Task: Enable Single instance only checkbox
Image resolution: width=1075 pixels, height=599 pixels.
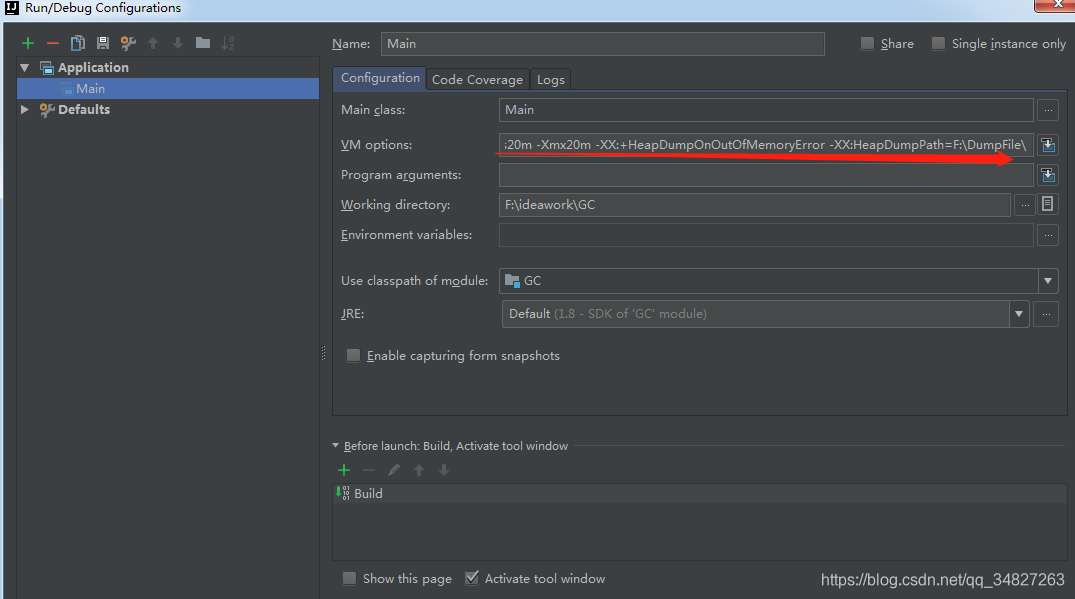Action: point(938,44)
